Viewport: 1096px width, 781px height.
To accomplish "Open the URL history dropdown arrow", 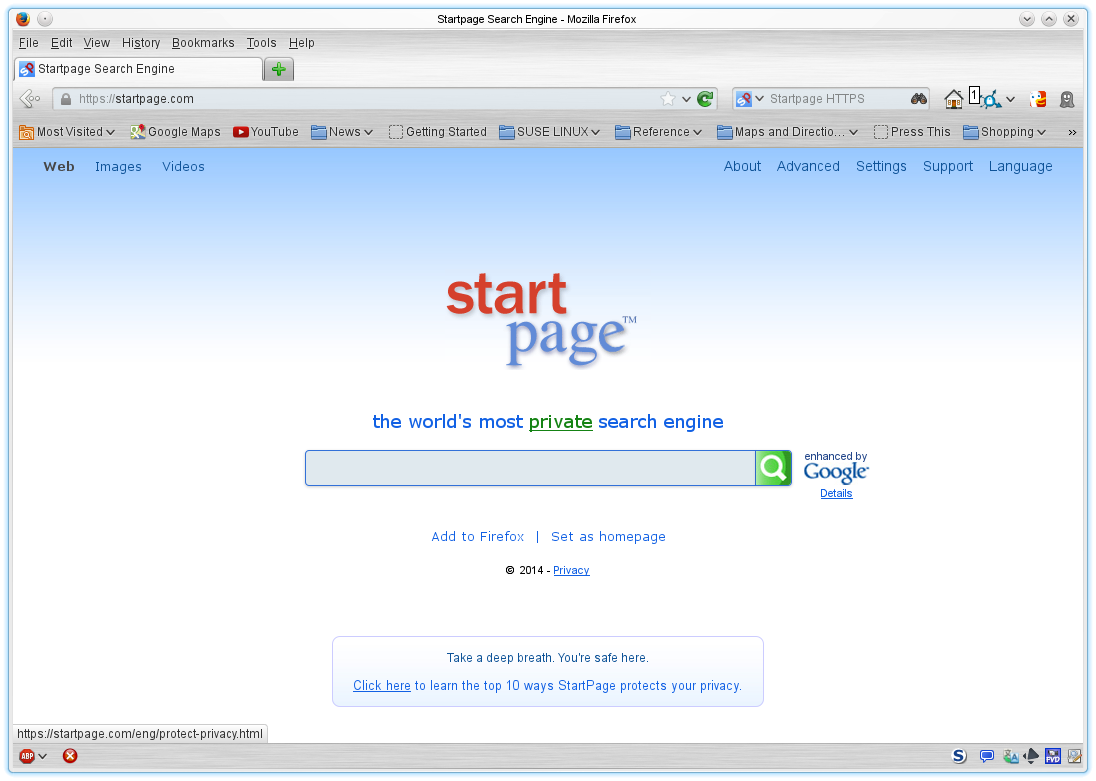I will [686, 99].
